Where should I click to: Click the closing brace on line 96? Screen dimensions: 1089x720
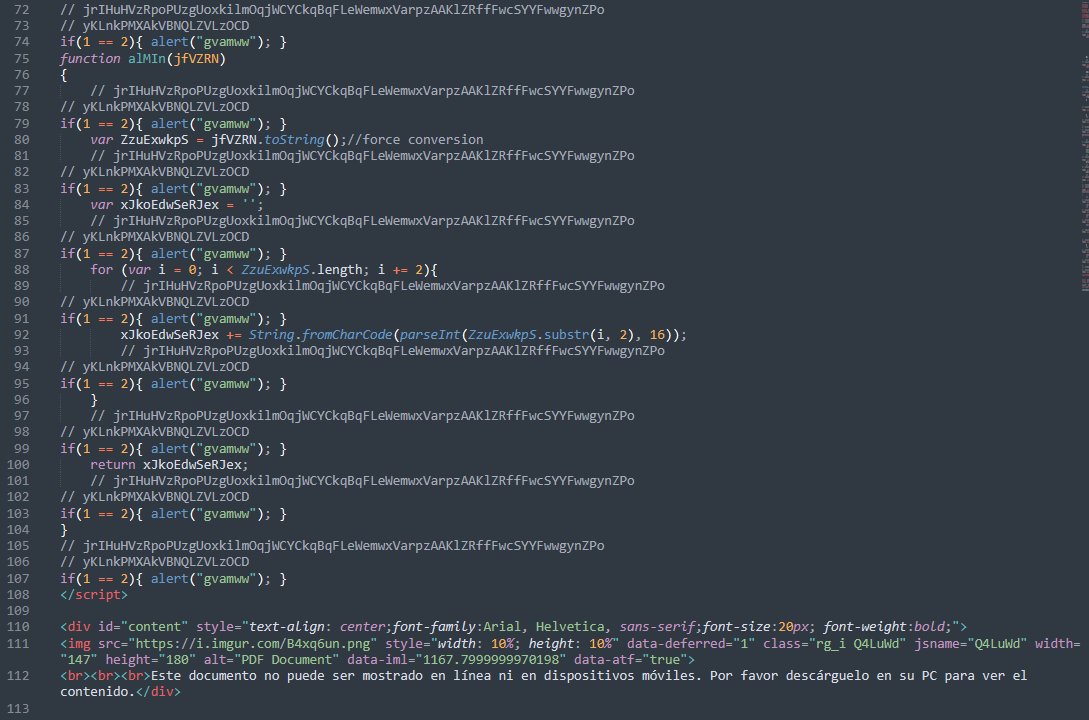tap(94, 400)
